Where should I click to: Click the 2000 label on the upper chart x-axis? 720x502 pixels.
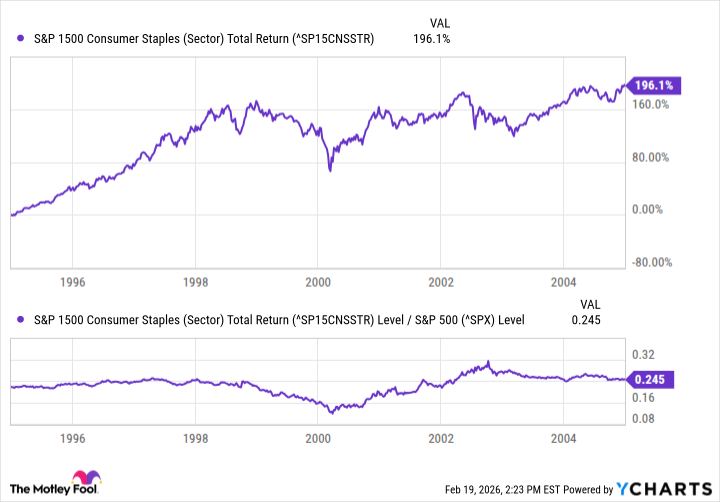[x=317, y=283]
